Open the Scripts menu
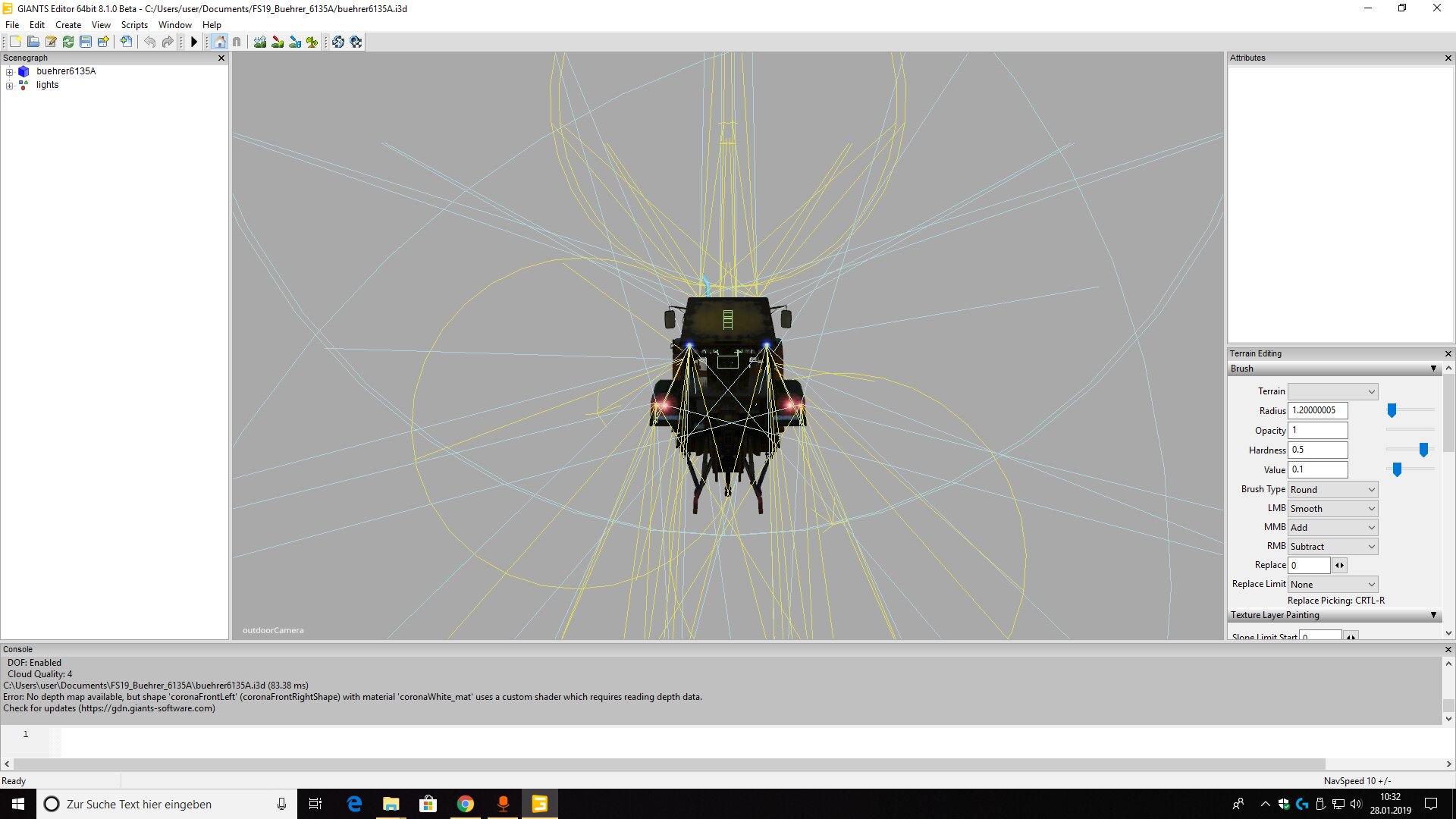Screen dimensions: 1456x819 coord(134,25)
